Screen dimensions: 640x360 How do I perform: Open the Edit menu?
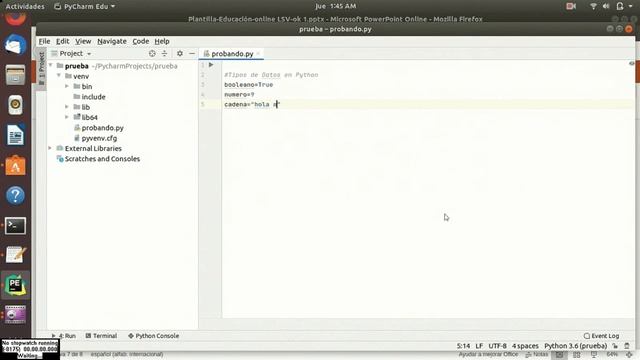tap(62, 41)
